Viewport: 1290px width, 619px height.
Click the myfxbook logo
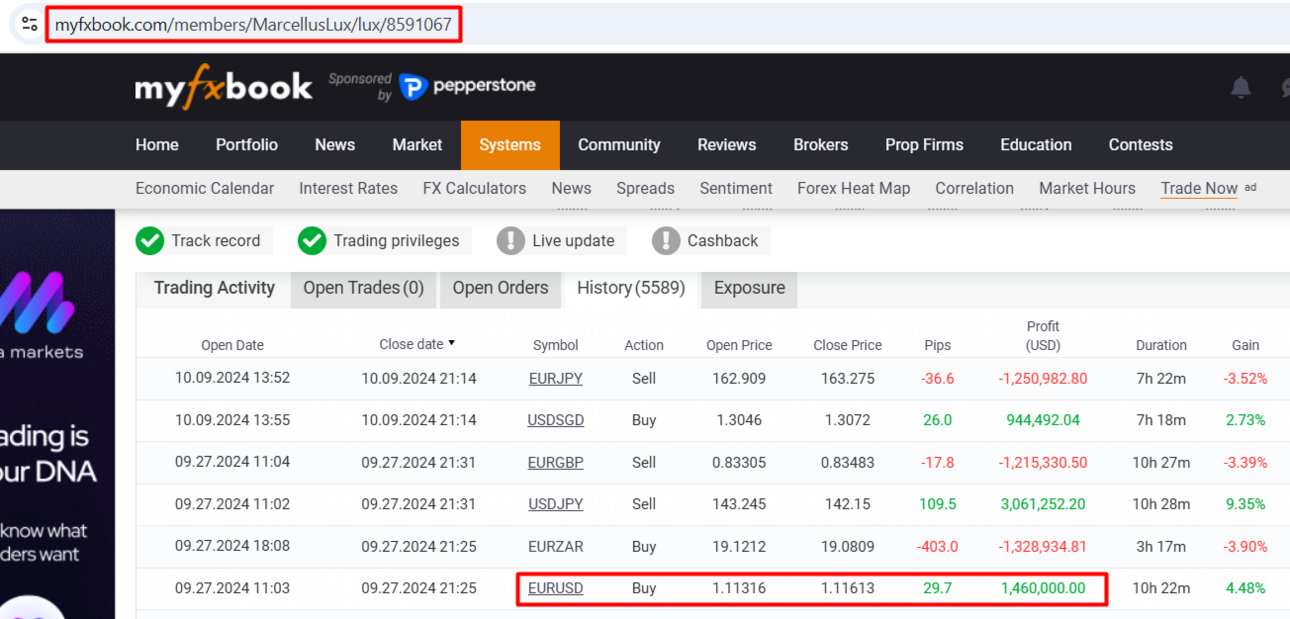point(224,87)
